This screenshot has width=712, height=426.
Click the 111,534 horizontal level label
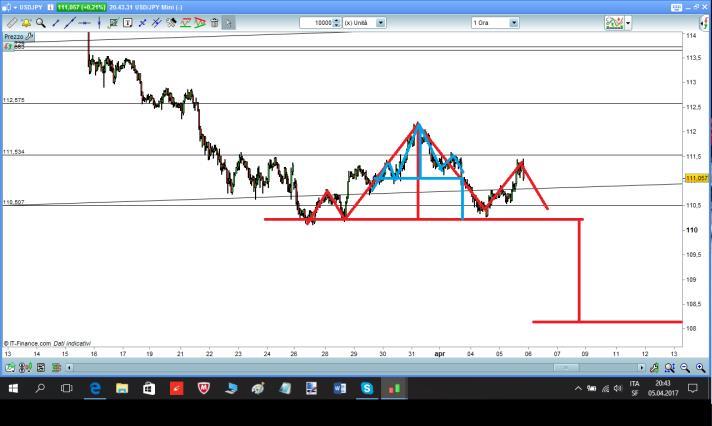point(14,152)
